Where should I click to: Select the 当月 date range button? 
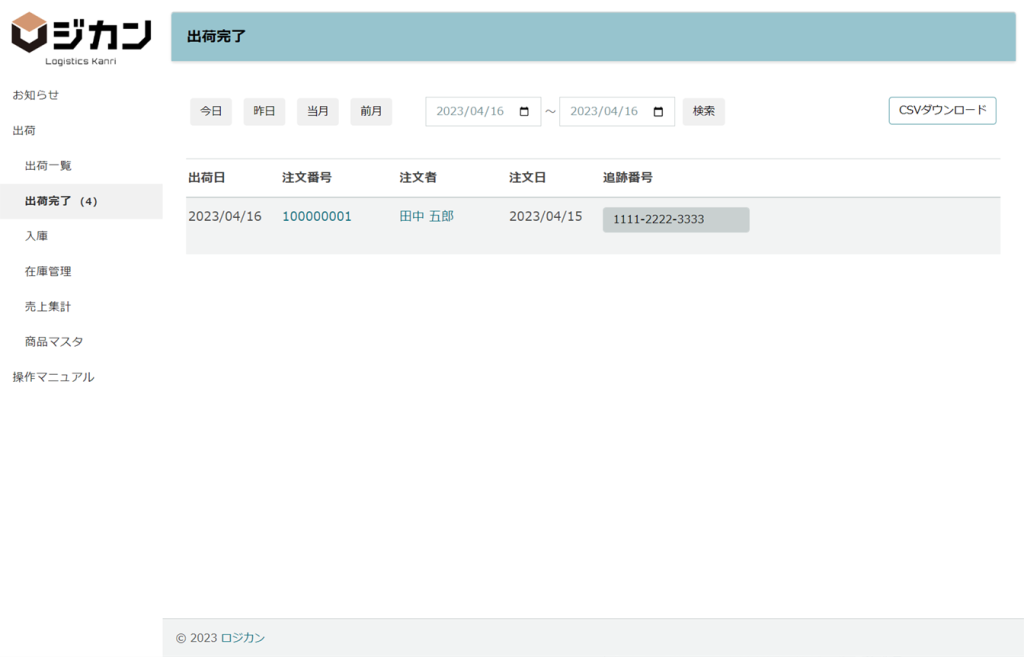click(318, 112)
